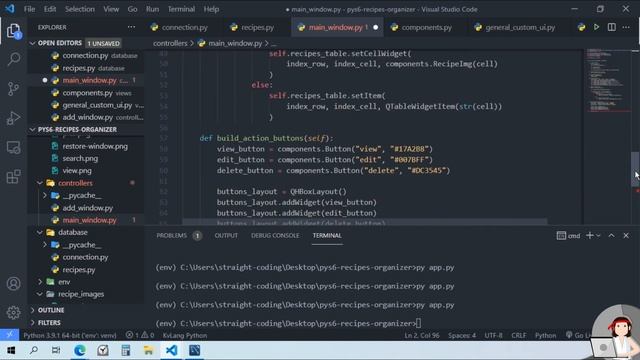Open File Explorer from taskbar
This screenshot has height=360, width=640.
[x=148, y=350]
